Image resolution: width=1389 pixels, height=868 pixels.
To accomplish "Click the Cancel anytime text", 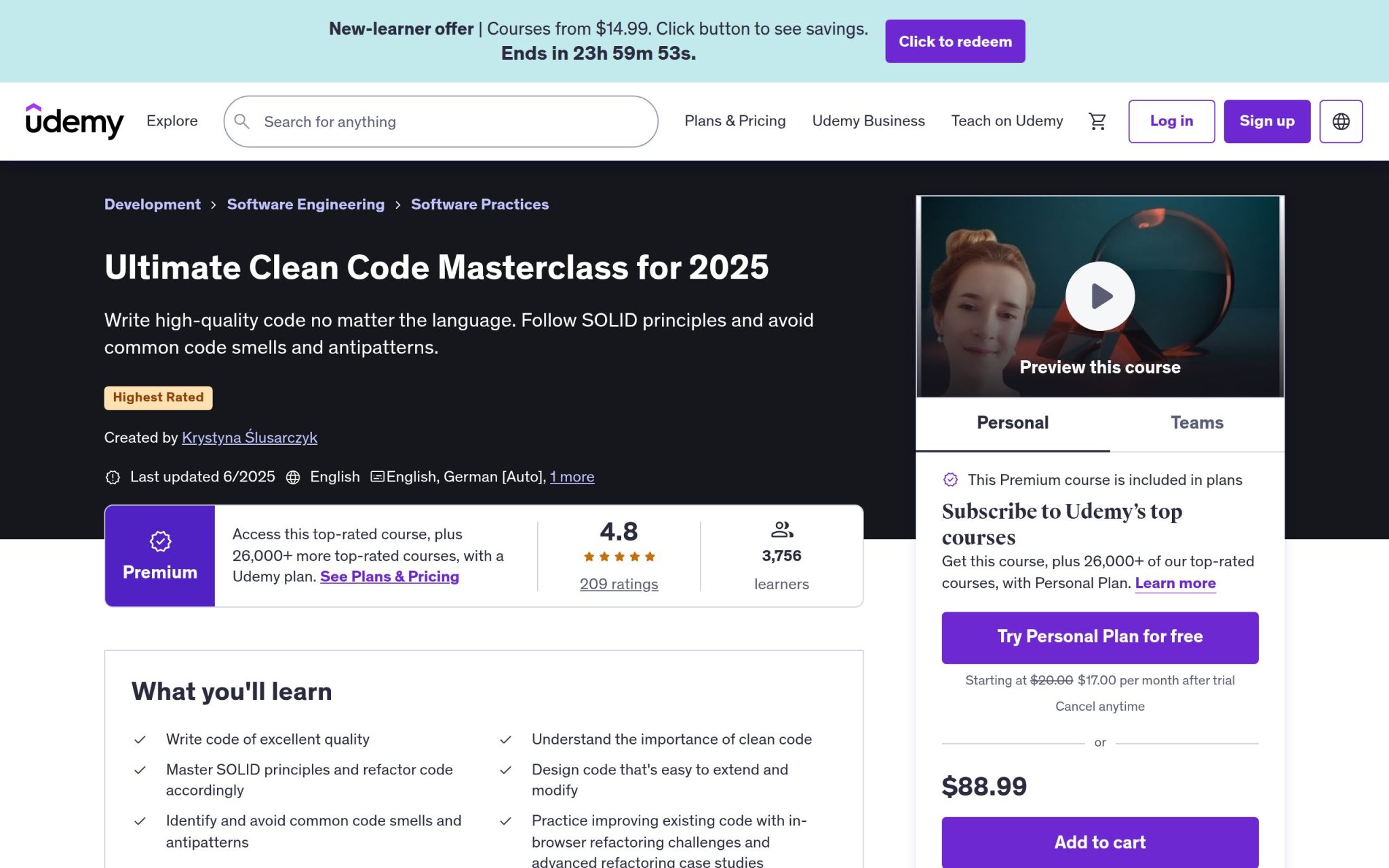I will (x=1100, y=707).
